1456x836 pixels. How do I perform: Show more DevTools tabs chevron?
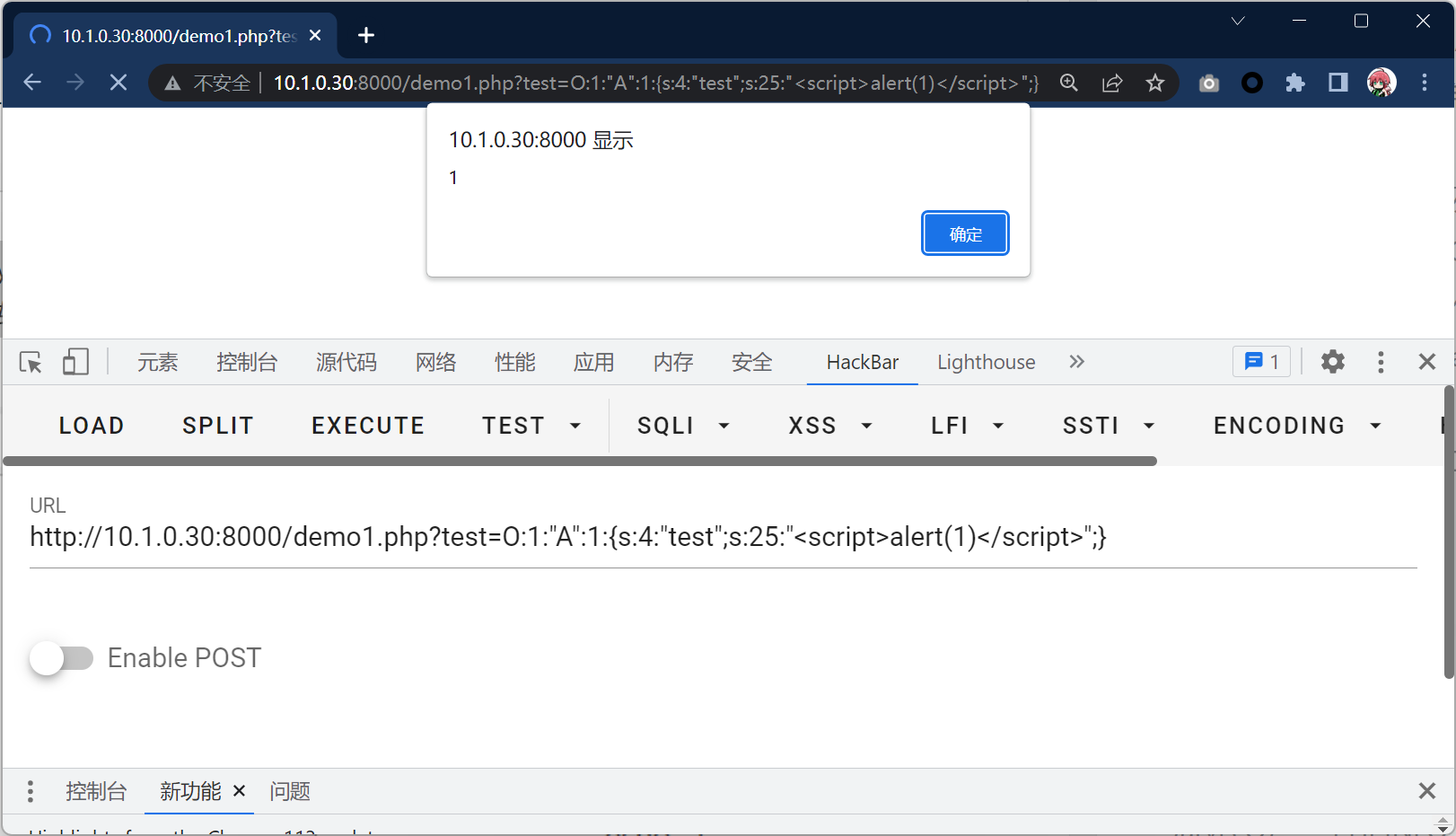coord(1076,362)
